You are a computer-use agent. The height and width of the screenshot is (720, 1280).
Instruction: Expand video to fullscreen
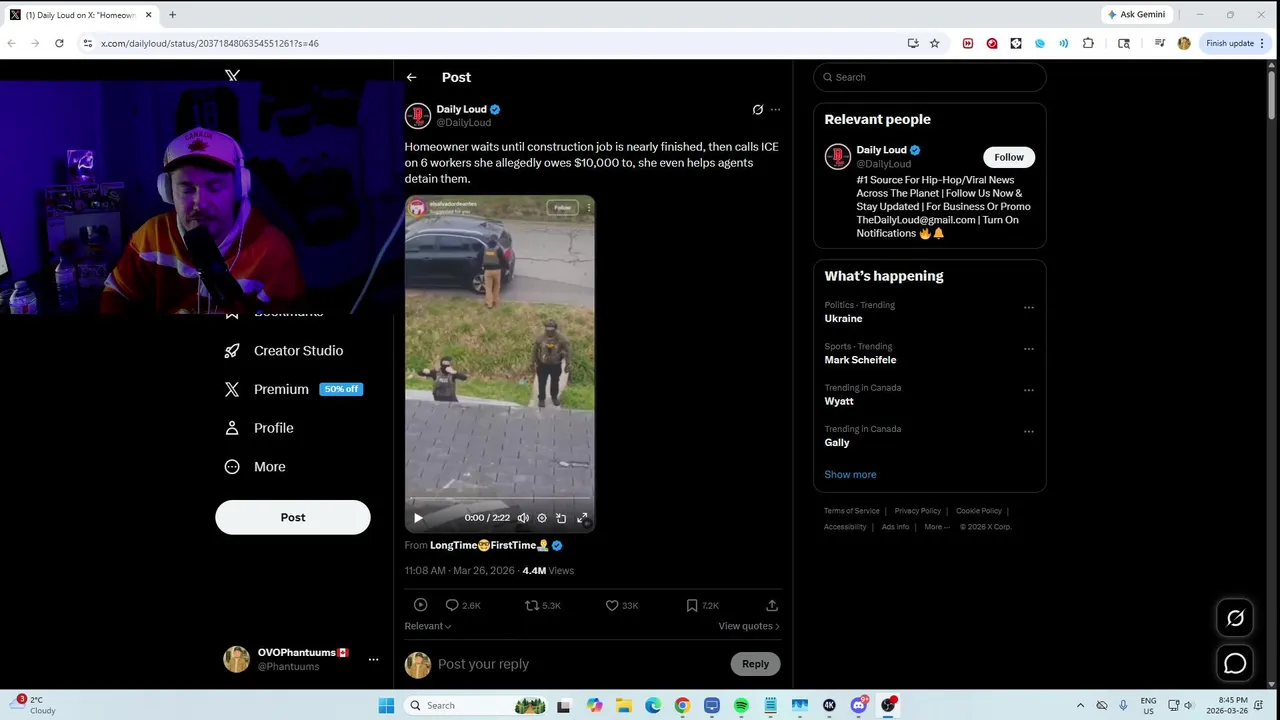pos(582,518)
